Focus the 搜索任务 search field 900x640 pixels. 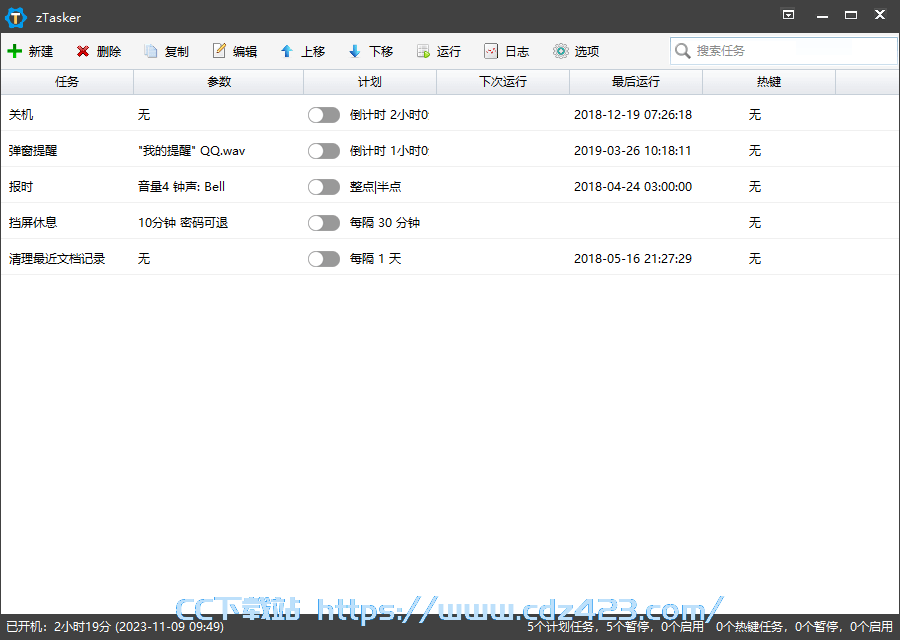pyautogui.click(x=783, y=51)
